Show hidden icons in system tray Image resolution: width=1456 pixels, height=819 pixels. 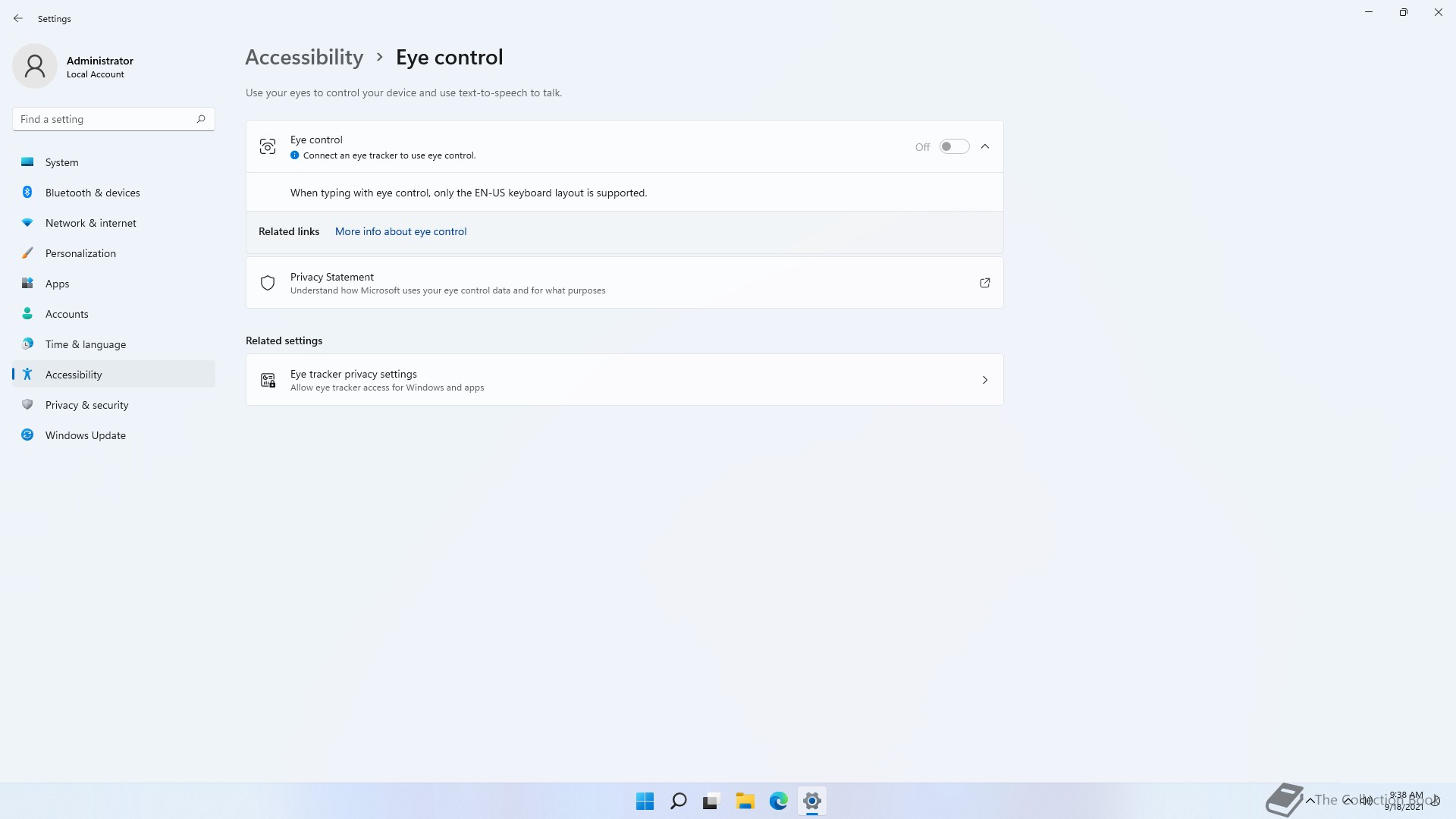1310,801
